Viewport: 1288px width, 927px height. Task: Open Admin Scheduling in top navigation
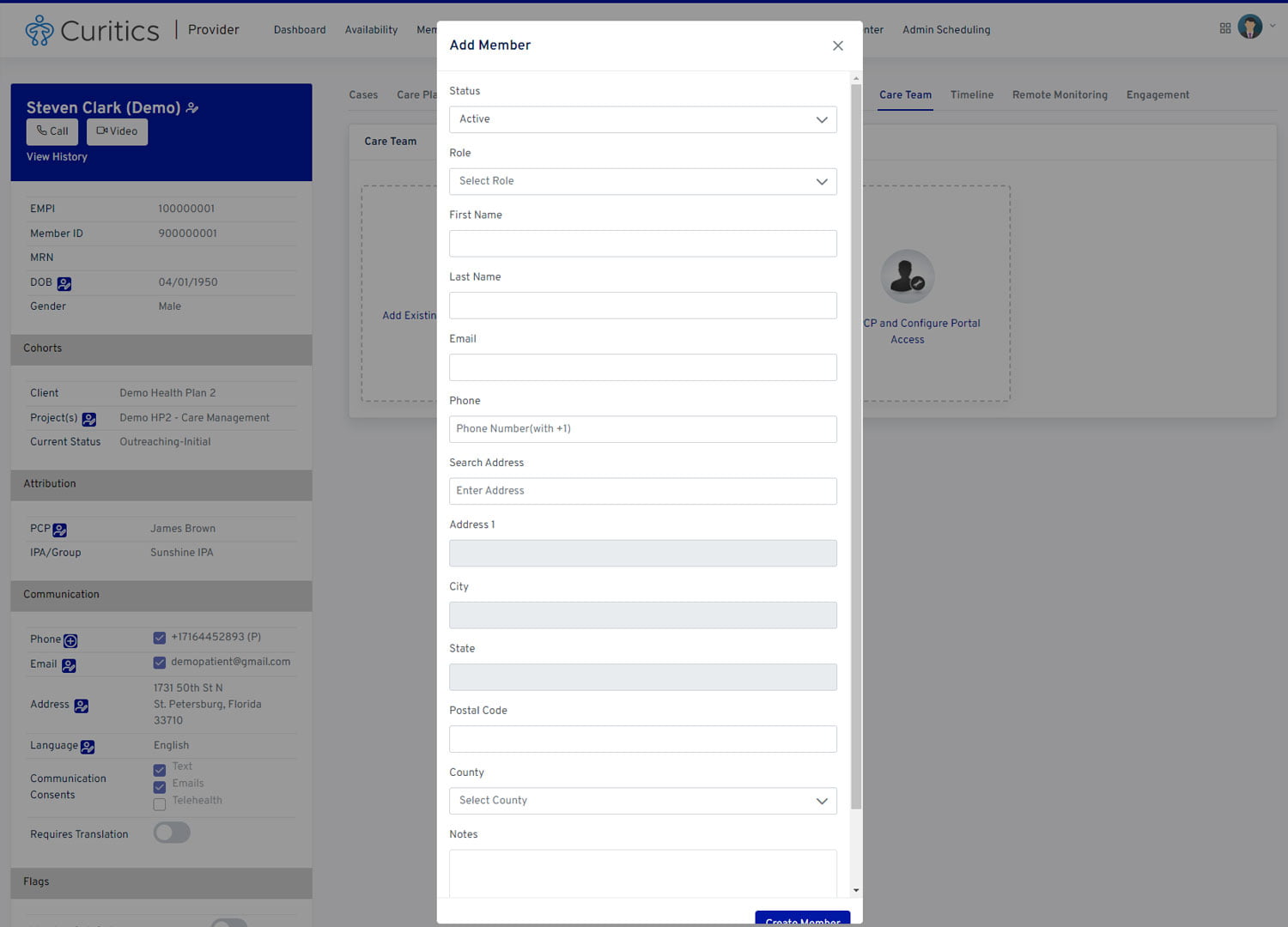point(946,30)
